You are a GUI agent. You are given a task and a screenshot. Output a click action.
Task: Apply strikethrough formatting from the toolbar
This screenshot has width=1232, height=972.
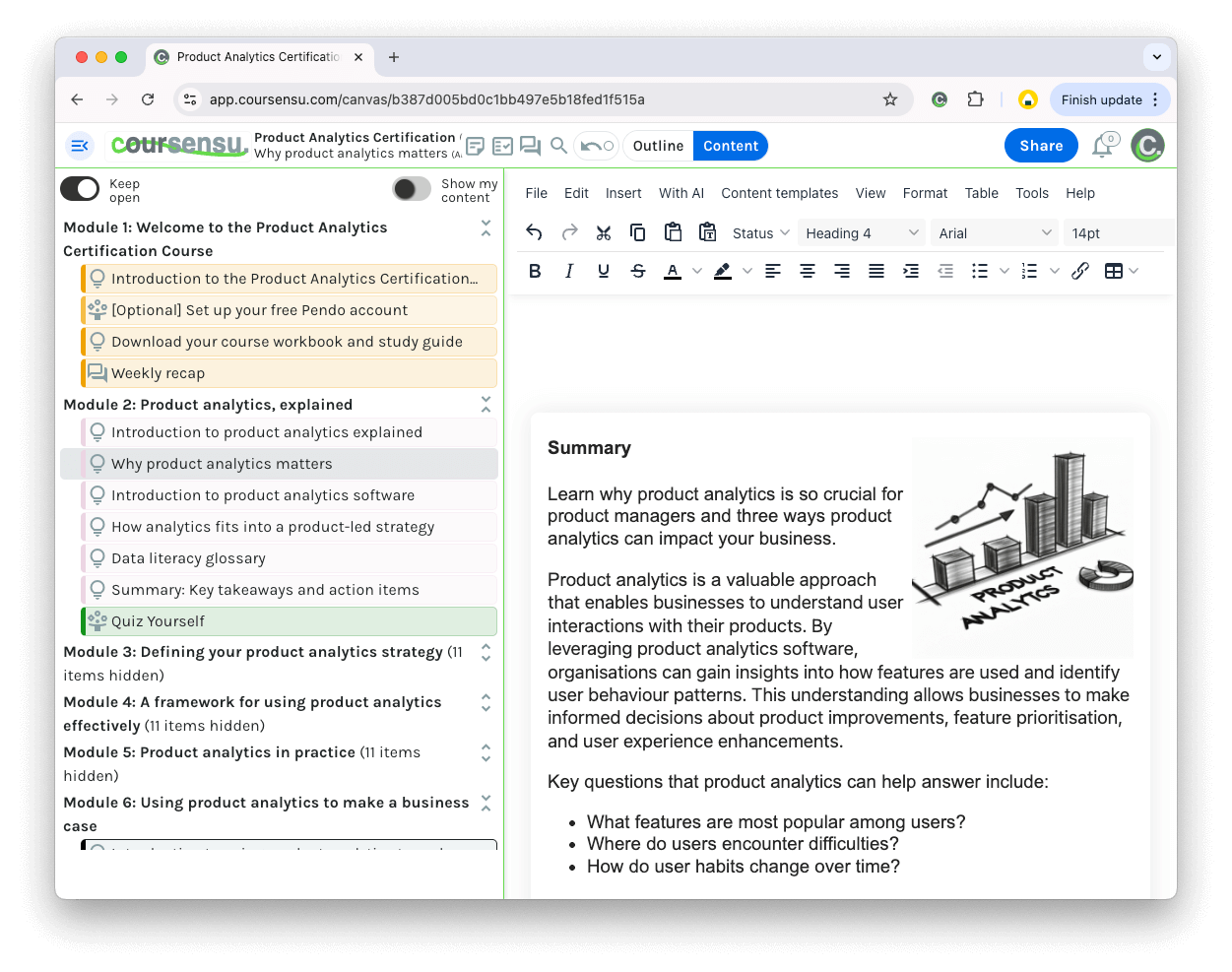pyautogui.click(x=638, y=271)
